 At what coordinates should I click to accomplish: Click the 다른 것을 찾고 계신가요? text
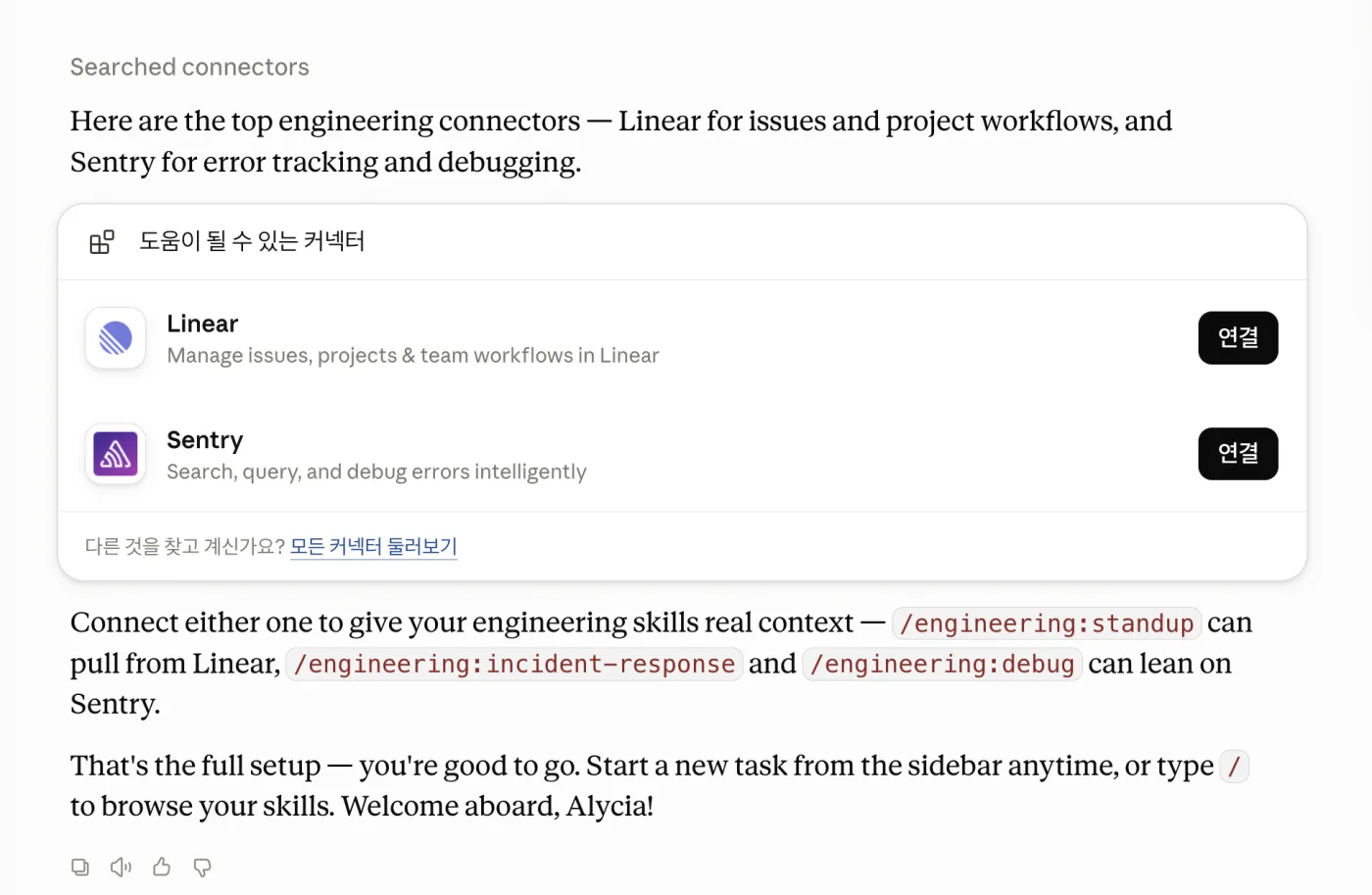185,546
